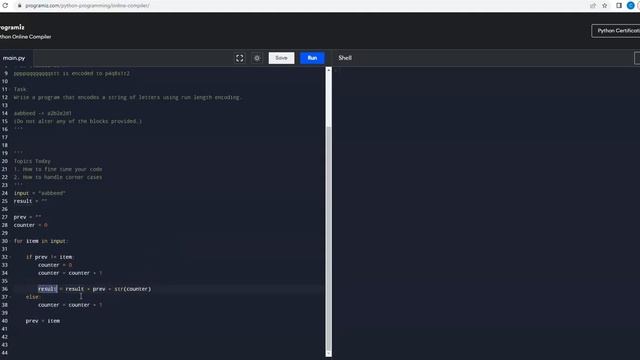Click 'counter = 0' on line 28
Image resolution: width=640 pixels, height=360 pixels.
[31, 225]
